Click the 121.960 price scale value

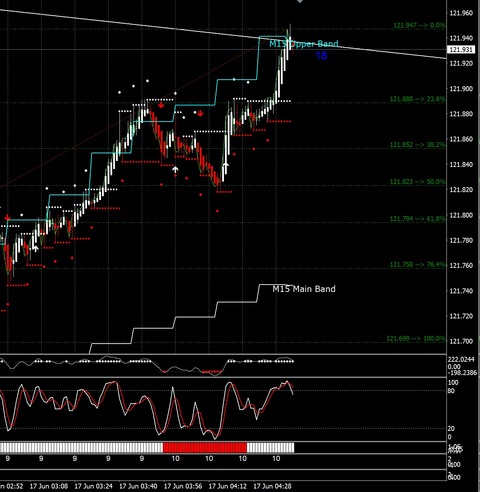point(461,13)
